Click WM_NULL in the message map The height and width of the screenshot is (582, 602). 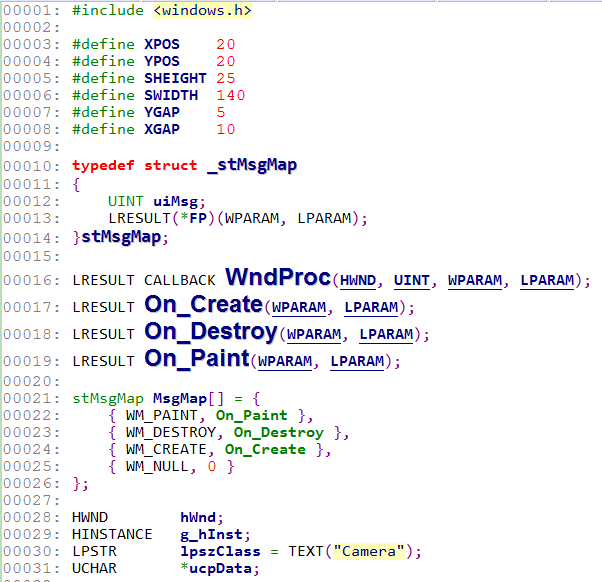157,466
